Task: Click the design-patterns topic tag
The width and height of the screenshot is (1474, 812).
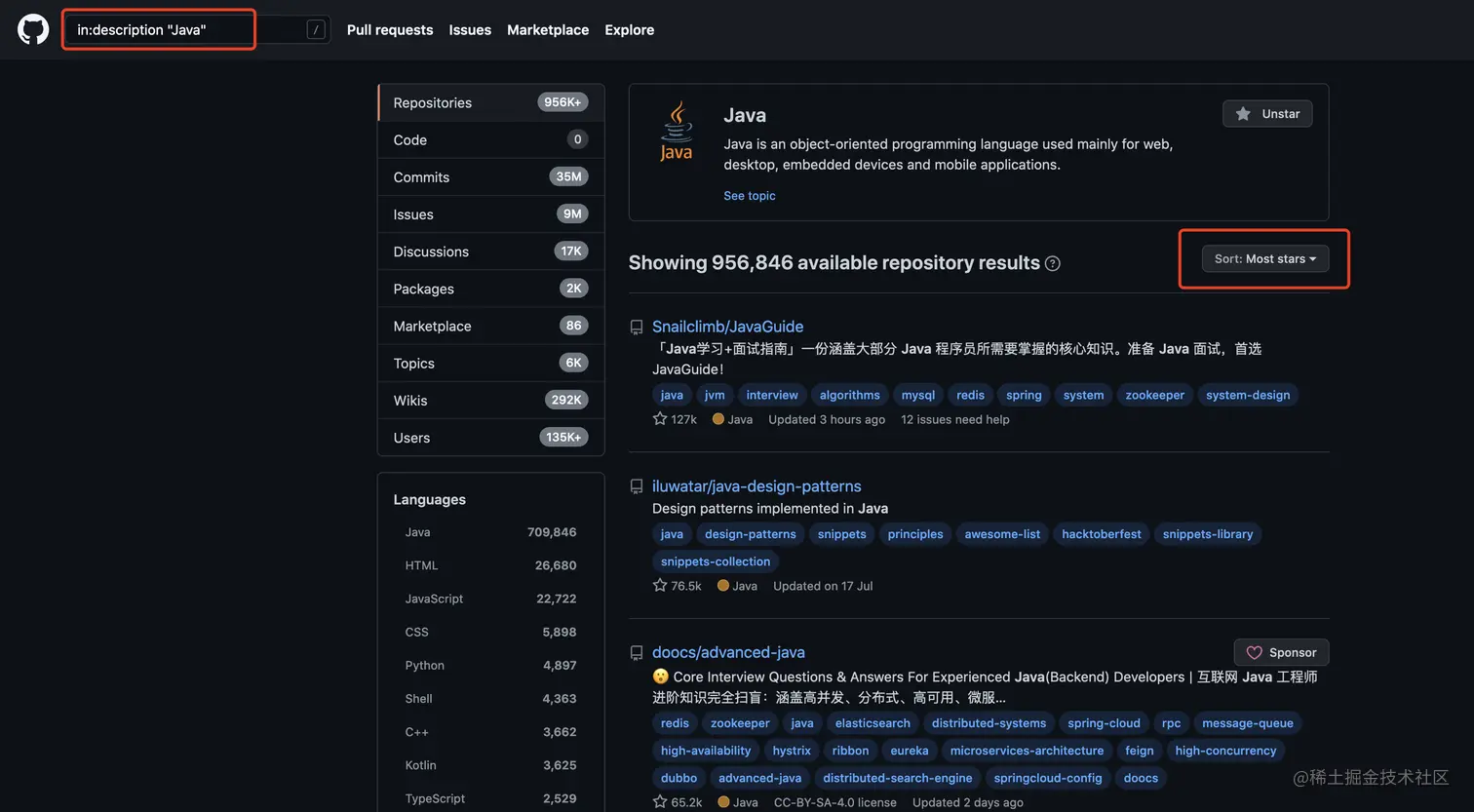Action: (x=750, y=534)
